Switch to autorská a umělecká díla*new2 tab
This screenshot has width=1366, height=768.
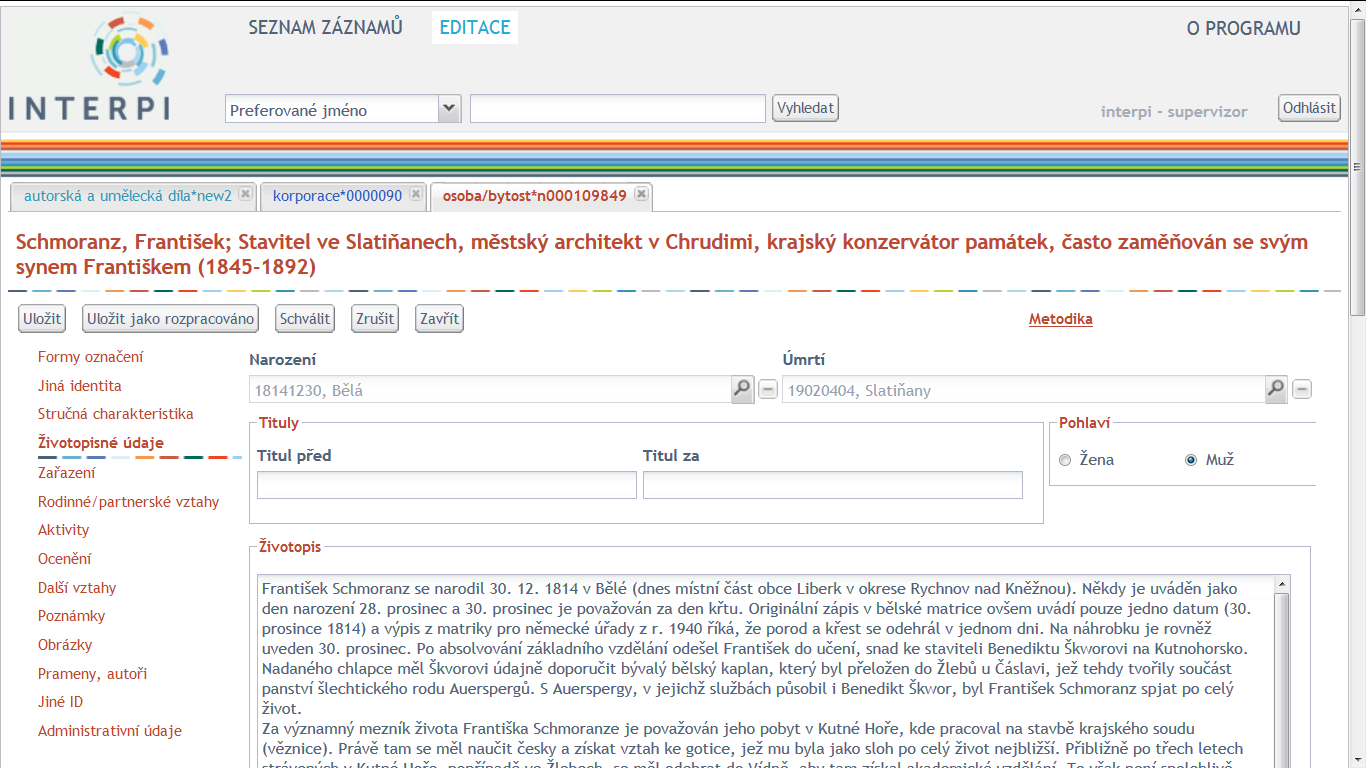pyautogui.click(x=128, y=196)
